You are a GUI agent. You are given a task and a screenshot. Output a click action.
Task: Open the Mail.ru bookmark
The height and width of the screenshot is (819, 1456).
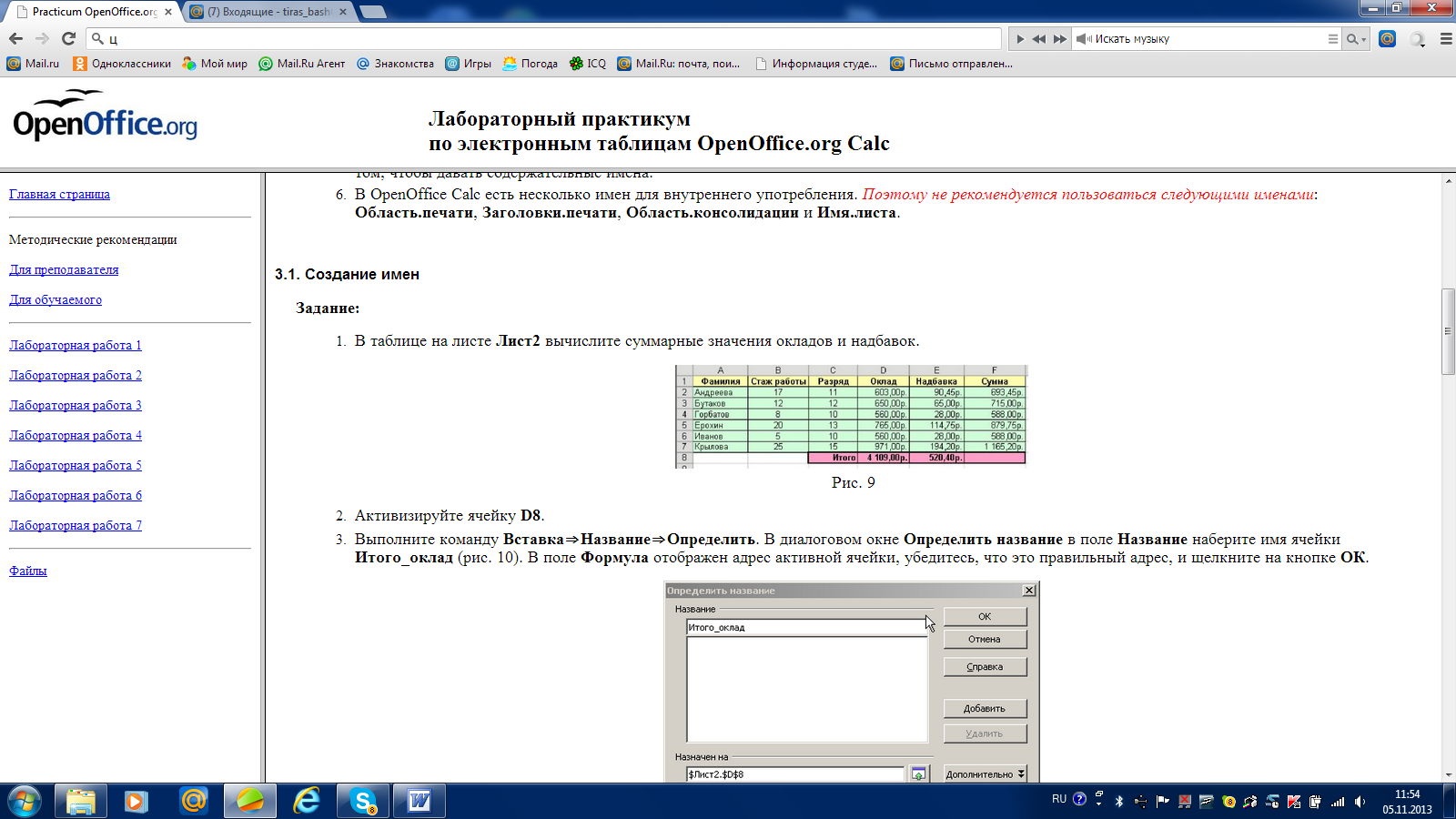click(x=33, y=64)
